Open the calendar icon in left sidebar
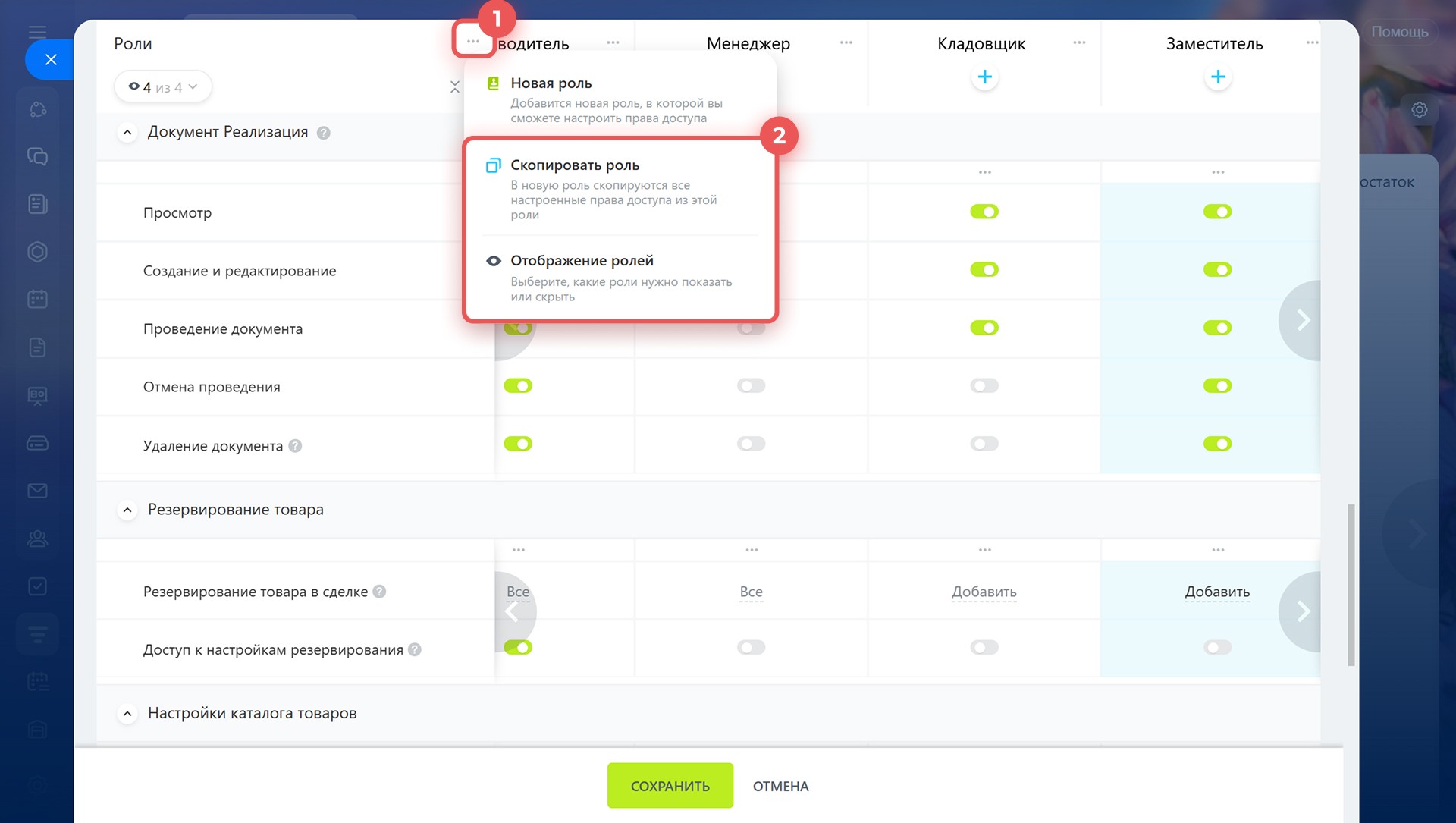The width and height of the screenshot is (1456, 823). 37,299
